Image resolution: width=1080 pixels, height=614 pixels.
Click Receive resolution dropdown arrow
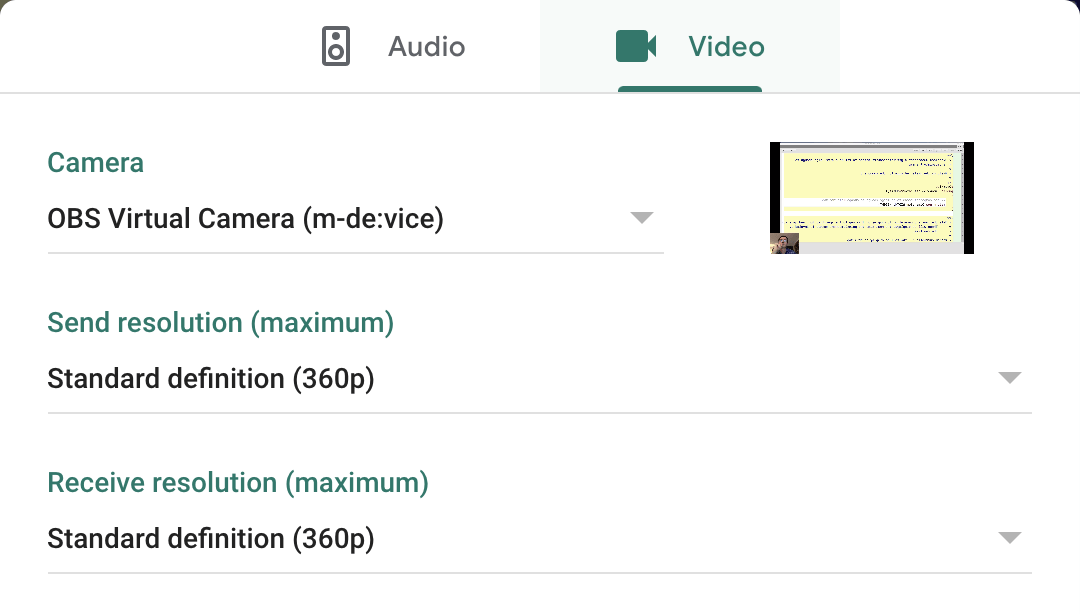(x=1010, y=538)
